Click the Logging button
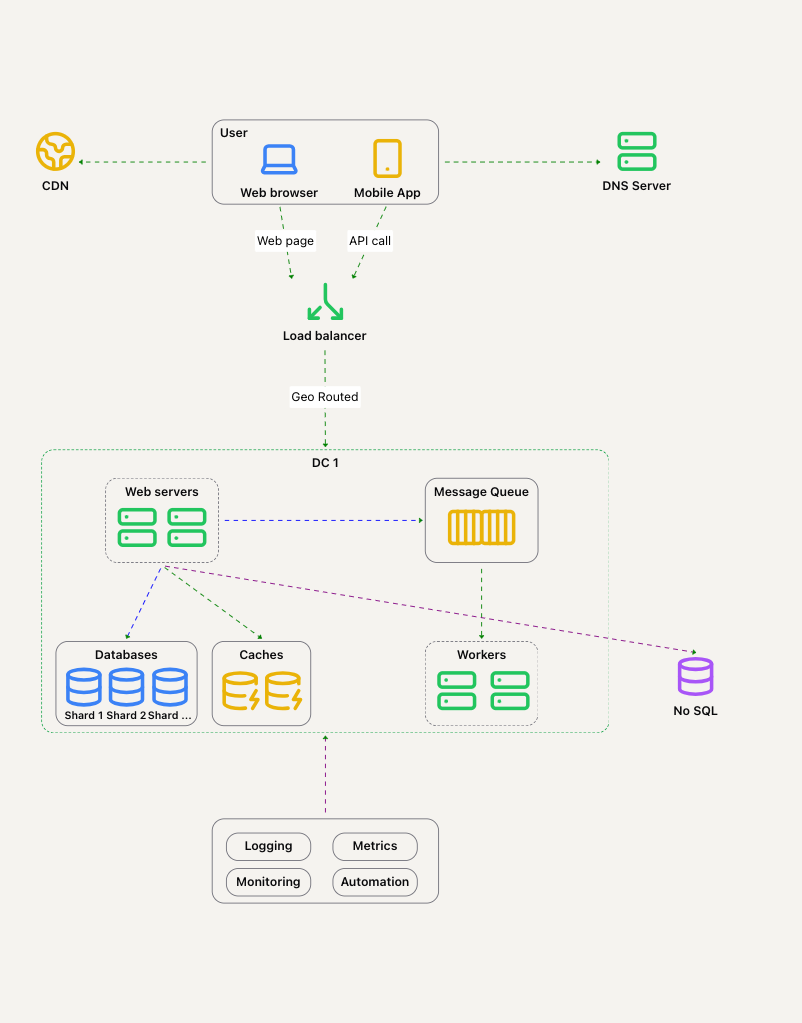Image resolution: width=802 pixels, height=1023 pixels. [268, 846]
